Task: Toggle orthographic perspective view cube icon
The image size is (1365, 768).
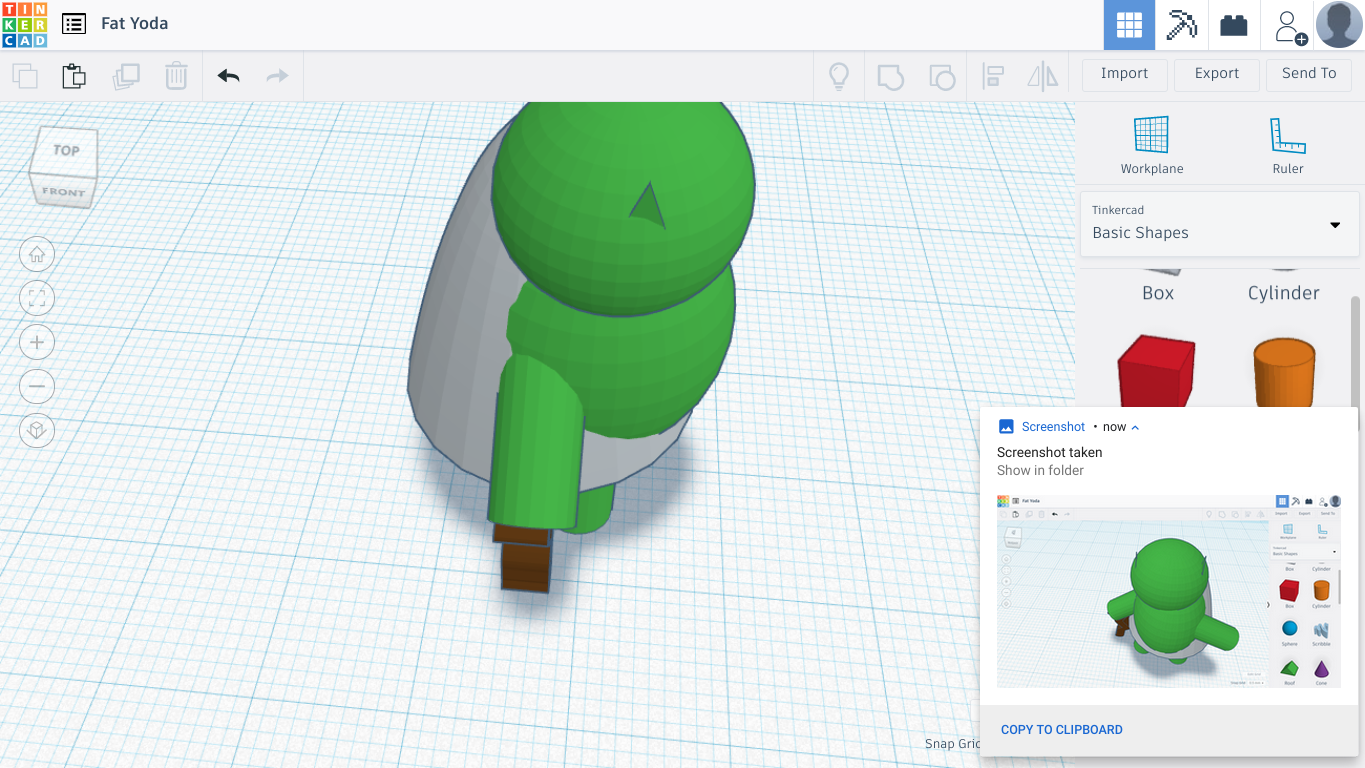Action: 37,430
